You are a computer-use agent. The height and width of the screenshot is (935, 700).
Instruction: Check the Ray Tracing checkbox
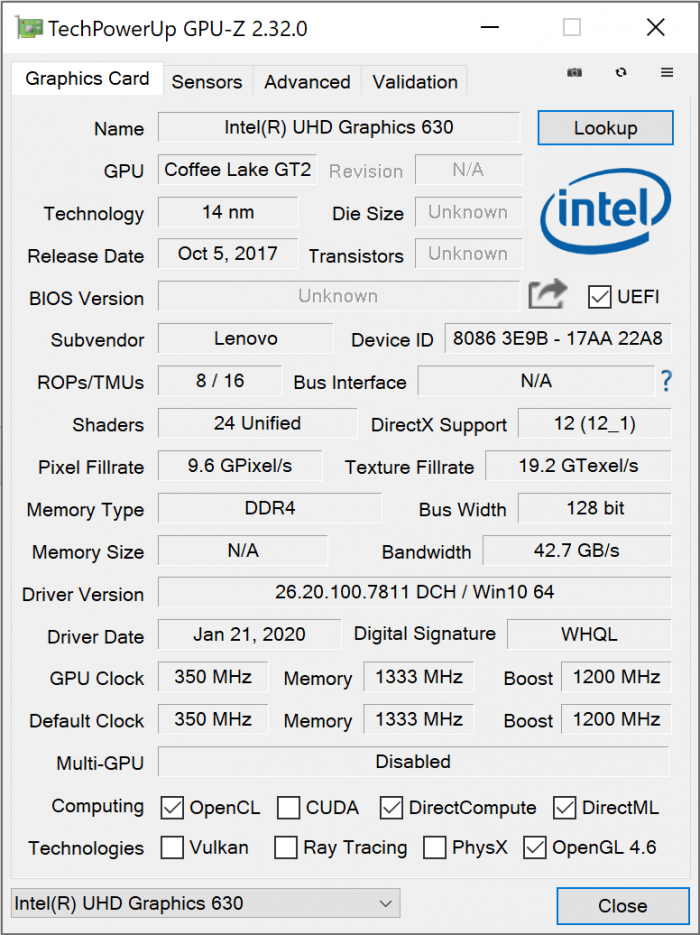click(x=286, y=848)
